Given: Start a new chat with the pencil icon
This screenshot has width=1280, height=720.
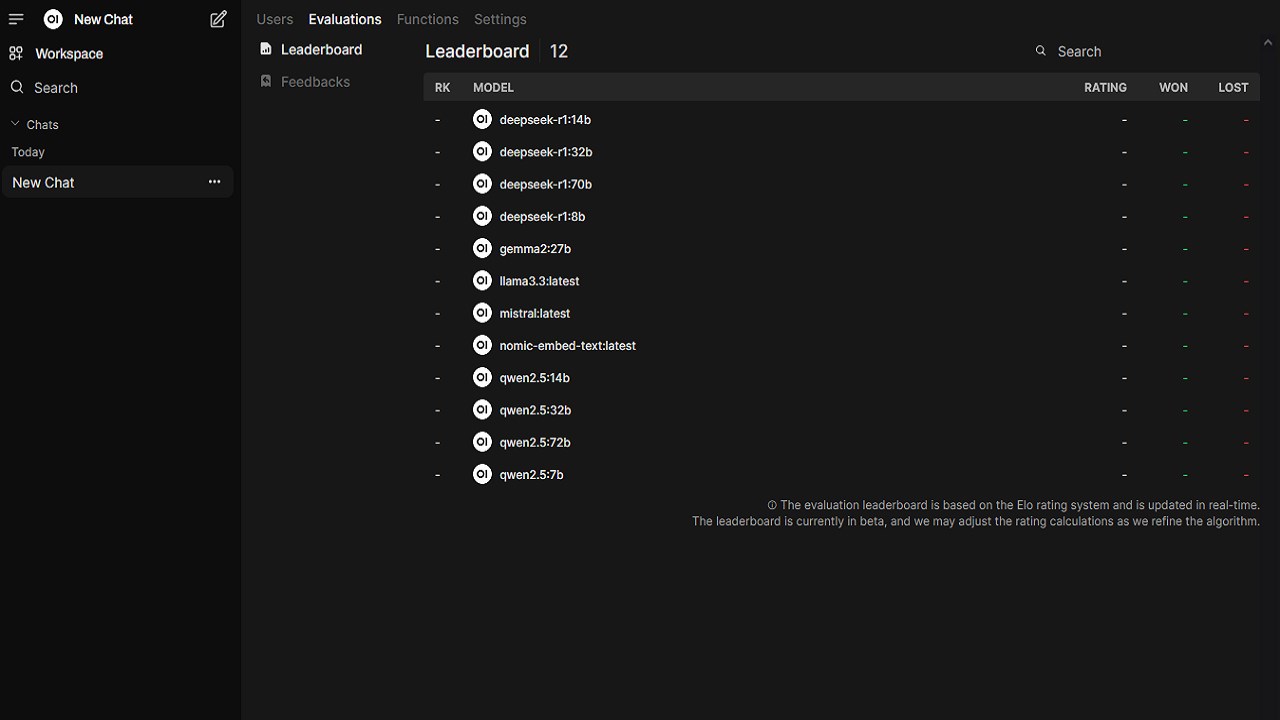Looking at the screenshot, I should (x=218, y=19).
